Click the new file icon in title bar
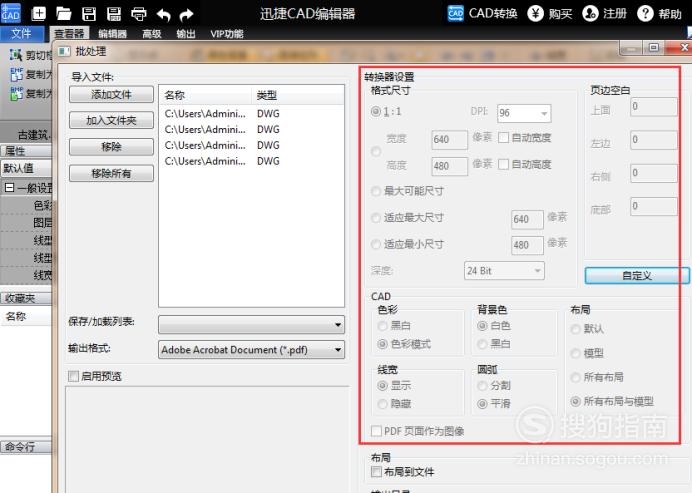 pos(38,14)
